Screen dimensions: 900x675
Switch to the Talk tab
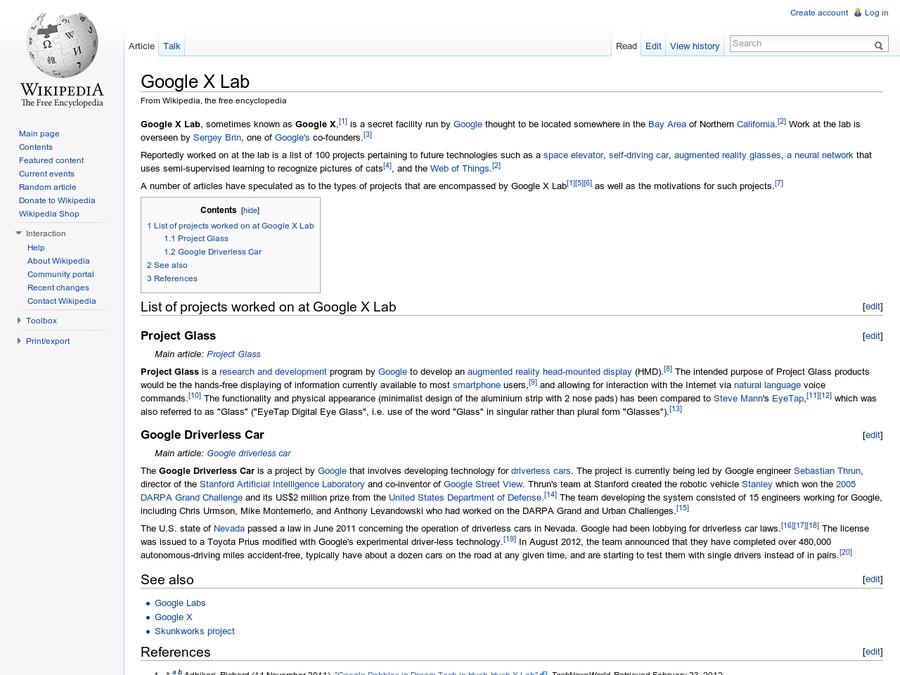pyautogui.click(x=171, y=45)
